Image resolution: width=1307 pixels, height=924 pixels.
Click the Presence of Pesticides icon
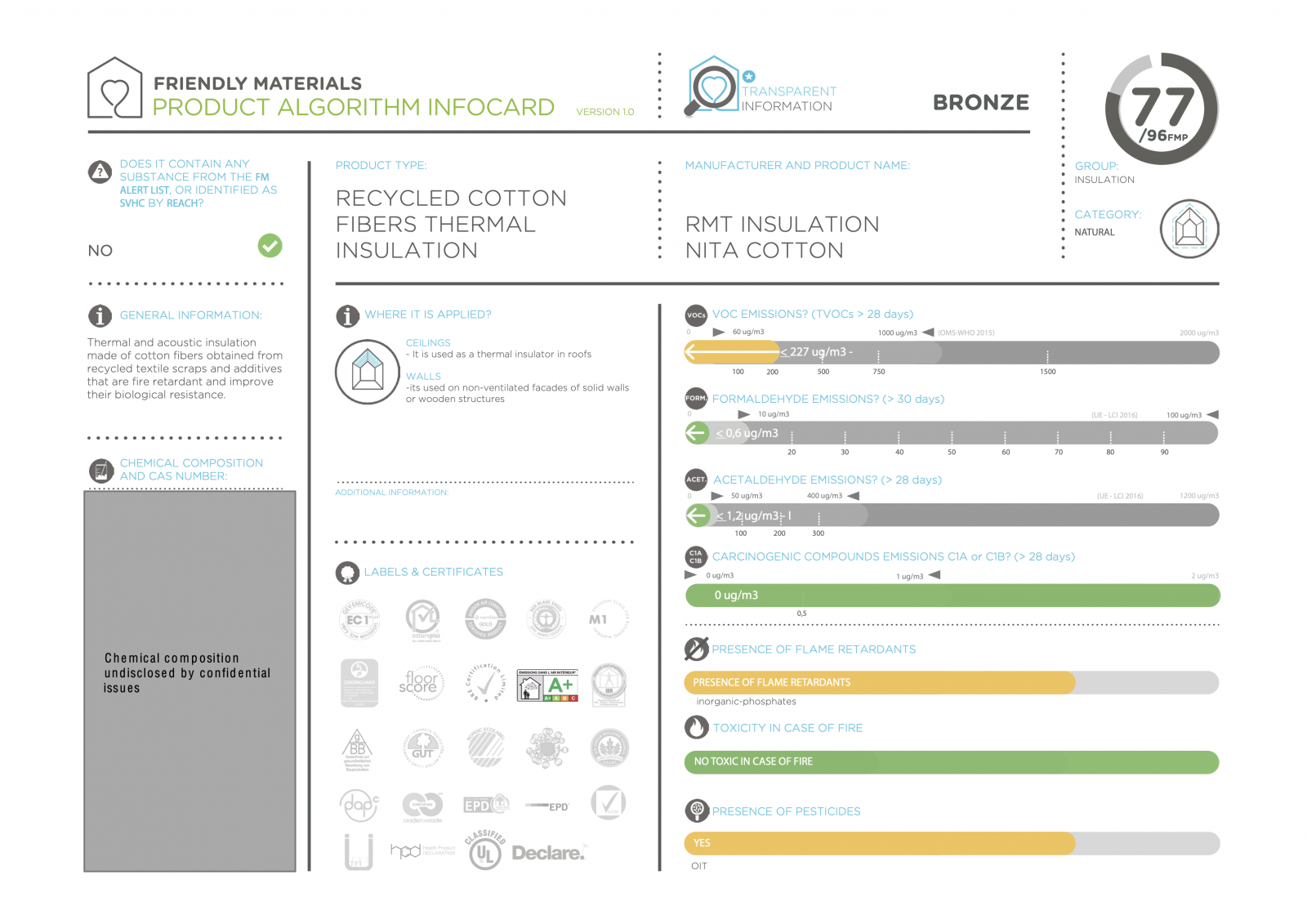coord(697,810)
